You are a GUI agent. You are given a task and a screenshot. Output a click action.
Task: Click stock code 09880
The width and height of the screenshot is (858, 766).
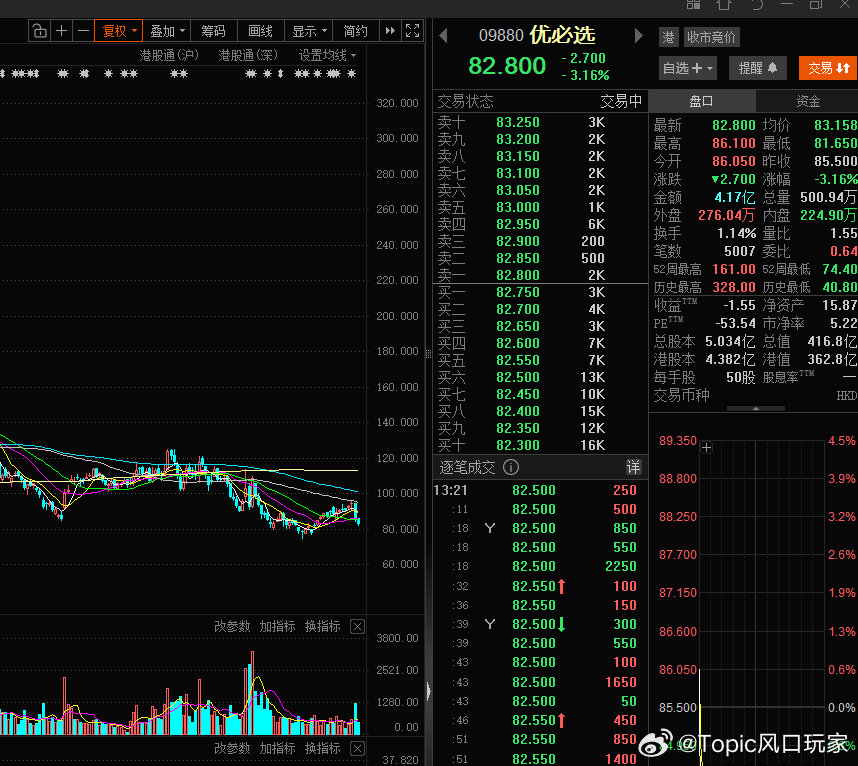pyautogui.click(x=501, y=36)
